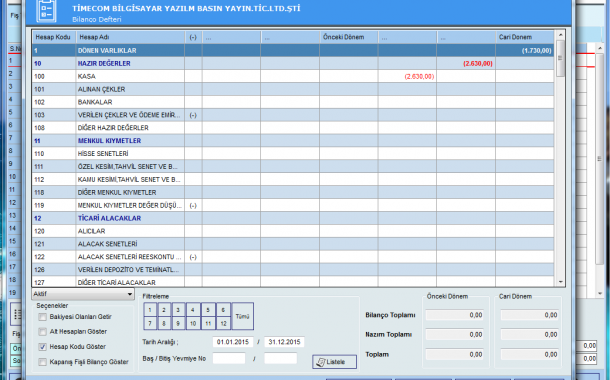Click Bilanço Toplamı Cari Dönem field
The image size is (610, 380).
click(x=529, y=315)
